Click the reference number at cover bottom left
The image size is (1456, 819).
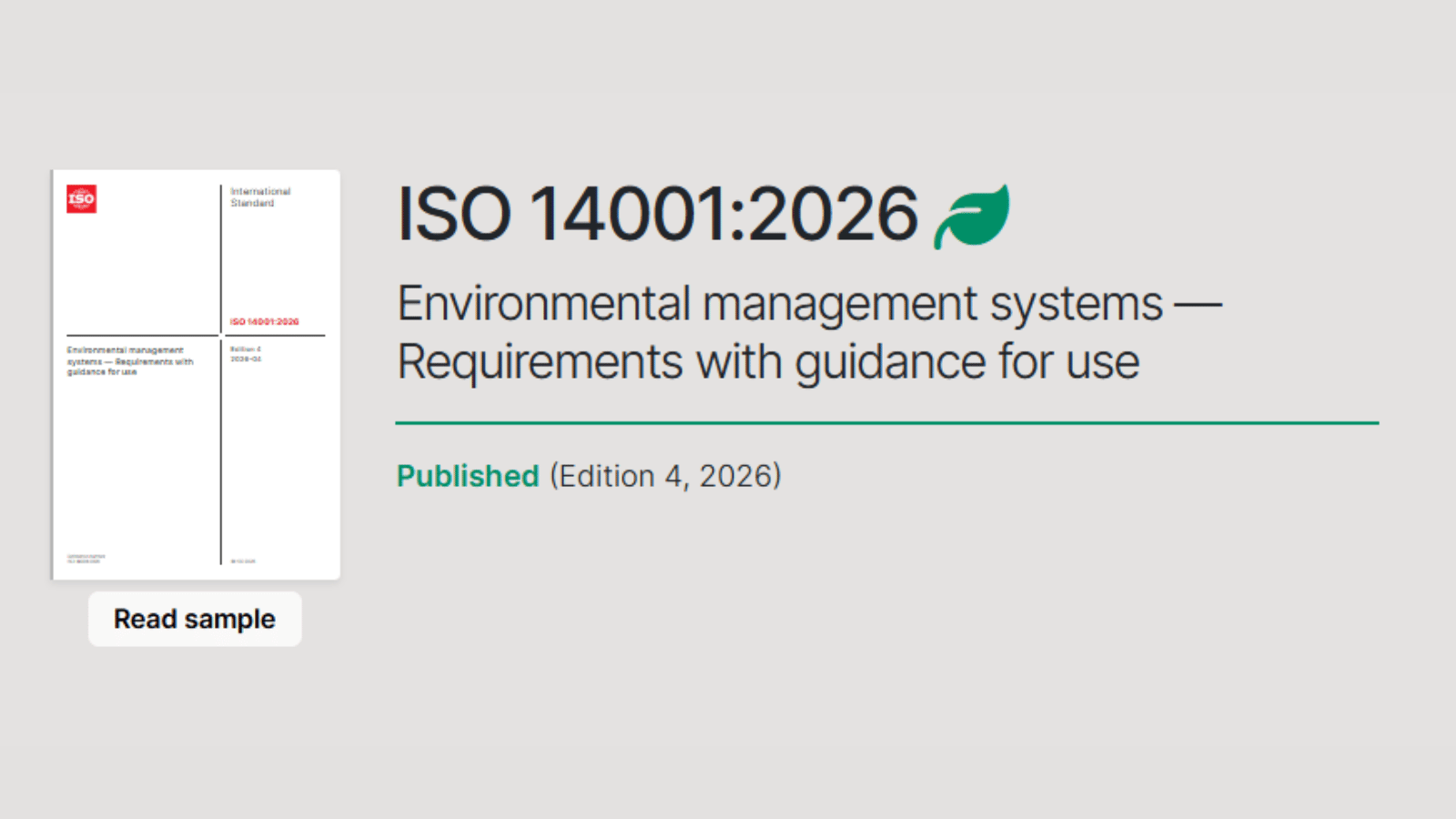(85, 559)
